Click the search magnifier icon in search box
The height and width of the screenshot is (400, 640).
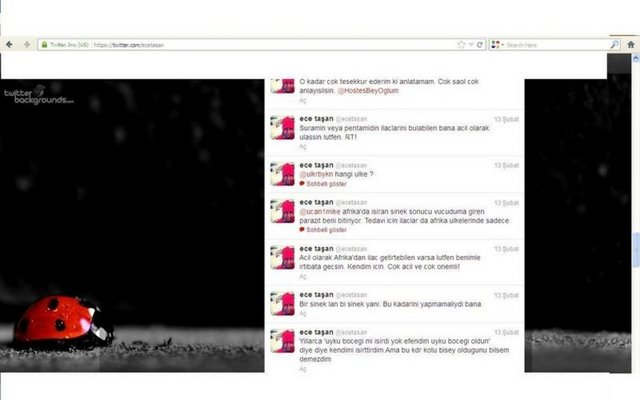614,45
